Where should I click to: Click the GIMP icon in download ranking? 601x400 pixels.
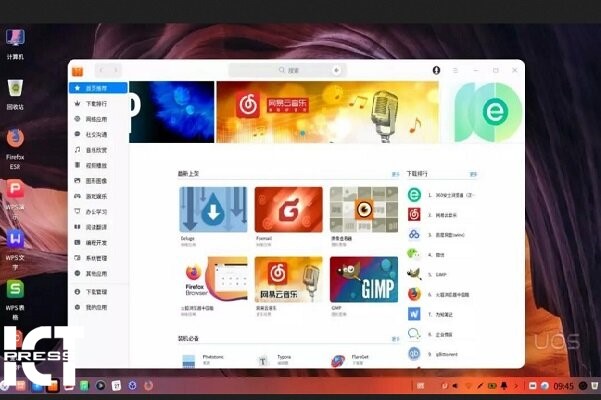[x=414, y=275]
